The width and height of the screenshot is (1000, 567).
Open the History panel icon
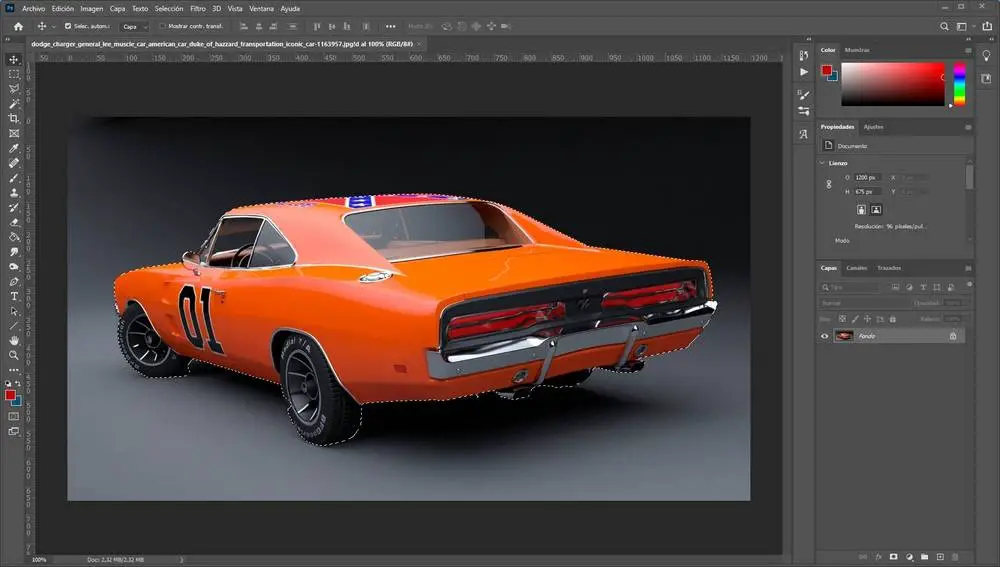pos(804,55)
